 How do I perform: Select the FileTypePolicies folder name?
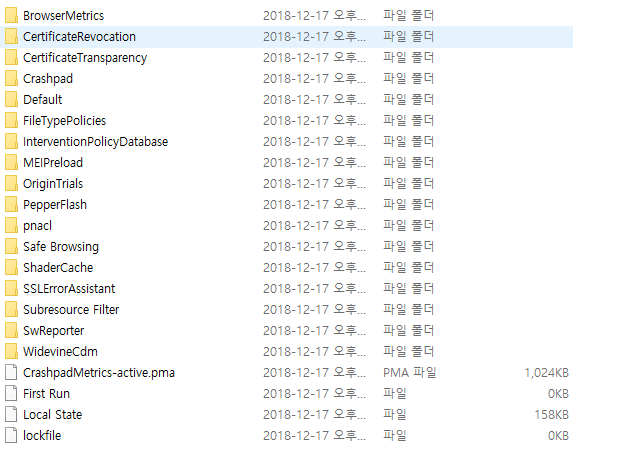64,121
